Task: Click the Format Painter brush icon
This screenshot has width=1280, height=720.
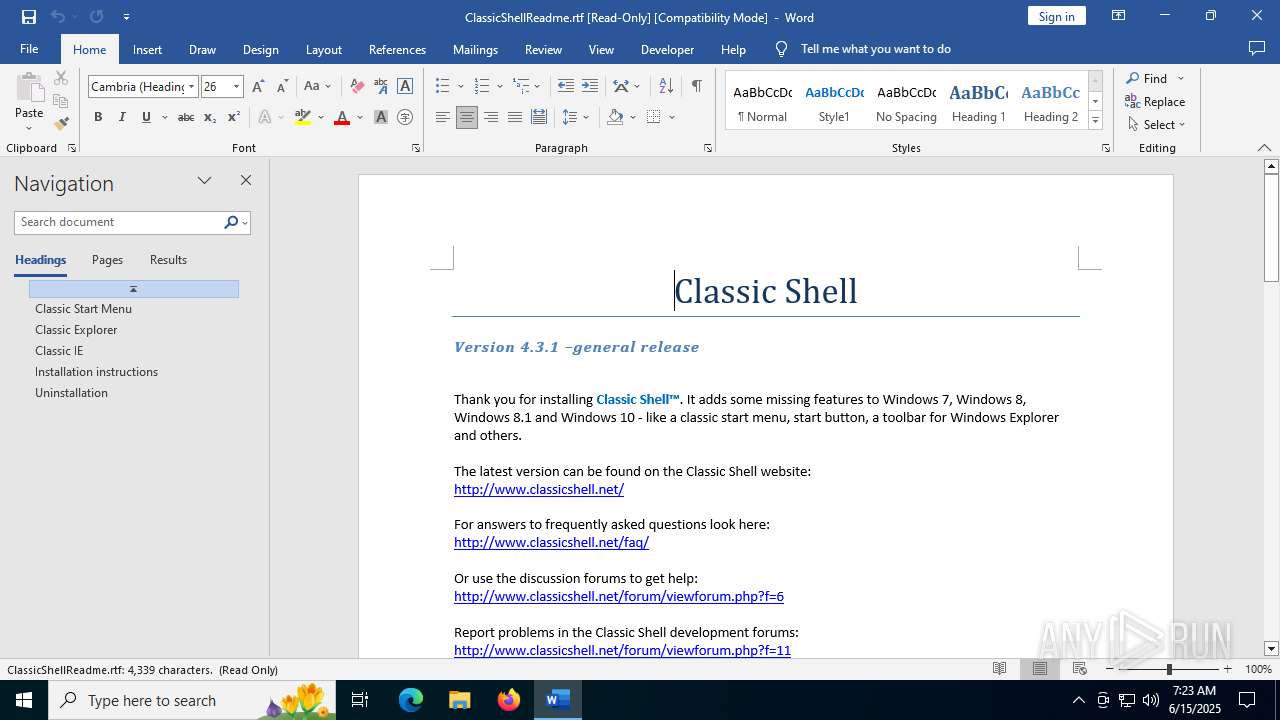Action: click(61, 124)
